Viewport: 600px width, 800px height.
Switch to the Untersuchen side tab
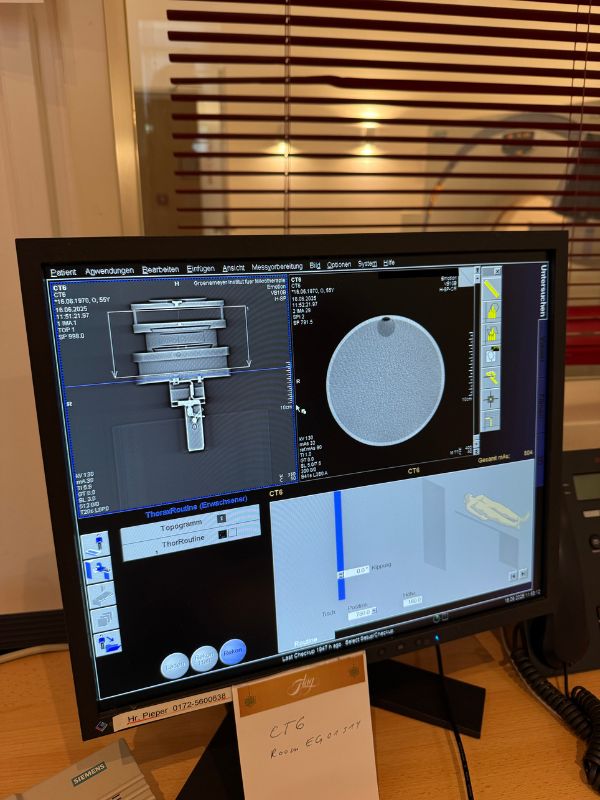pyautogui.click(x=543, y=291)
